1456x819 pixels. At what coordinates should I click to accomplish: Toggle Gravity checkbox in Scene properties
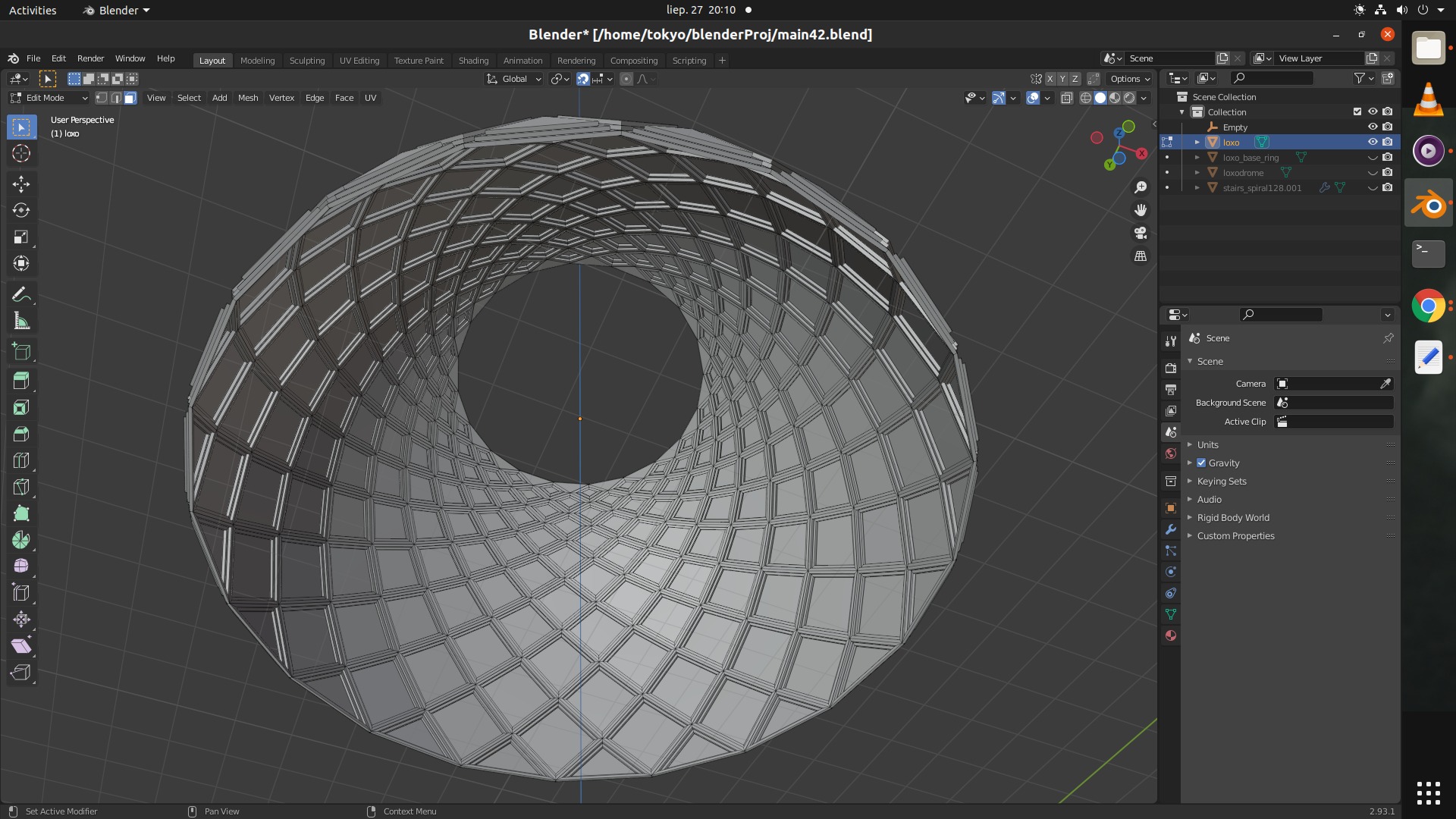[1202, 463]
